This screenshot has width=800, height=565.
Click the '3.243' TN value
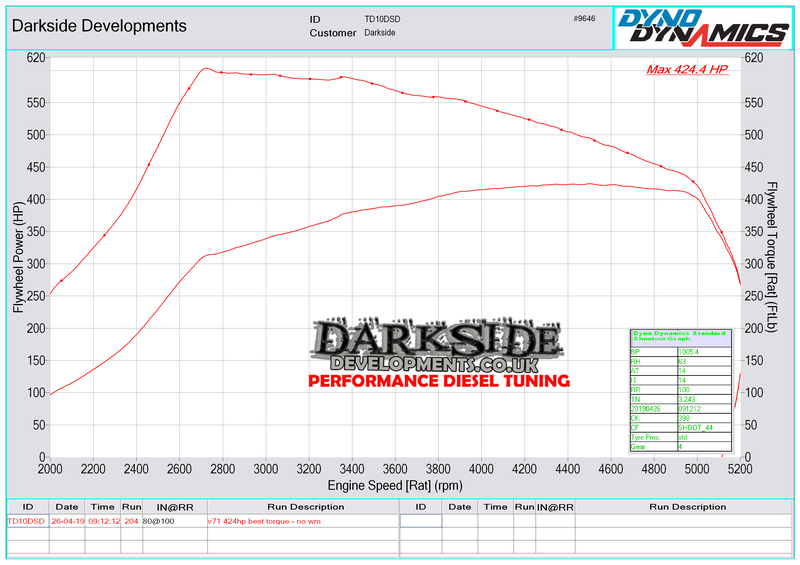[x=687, y=400]
